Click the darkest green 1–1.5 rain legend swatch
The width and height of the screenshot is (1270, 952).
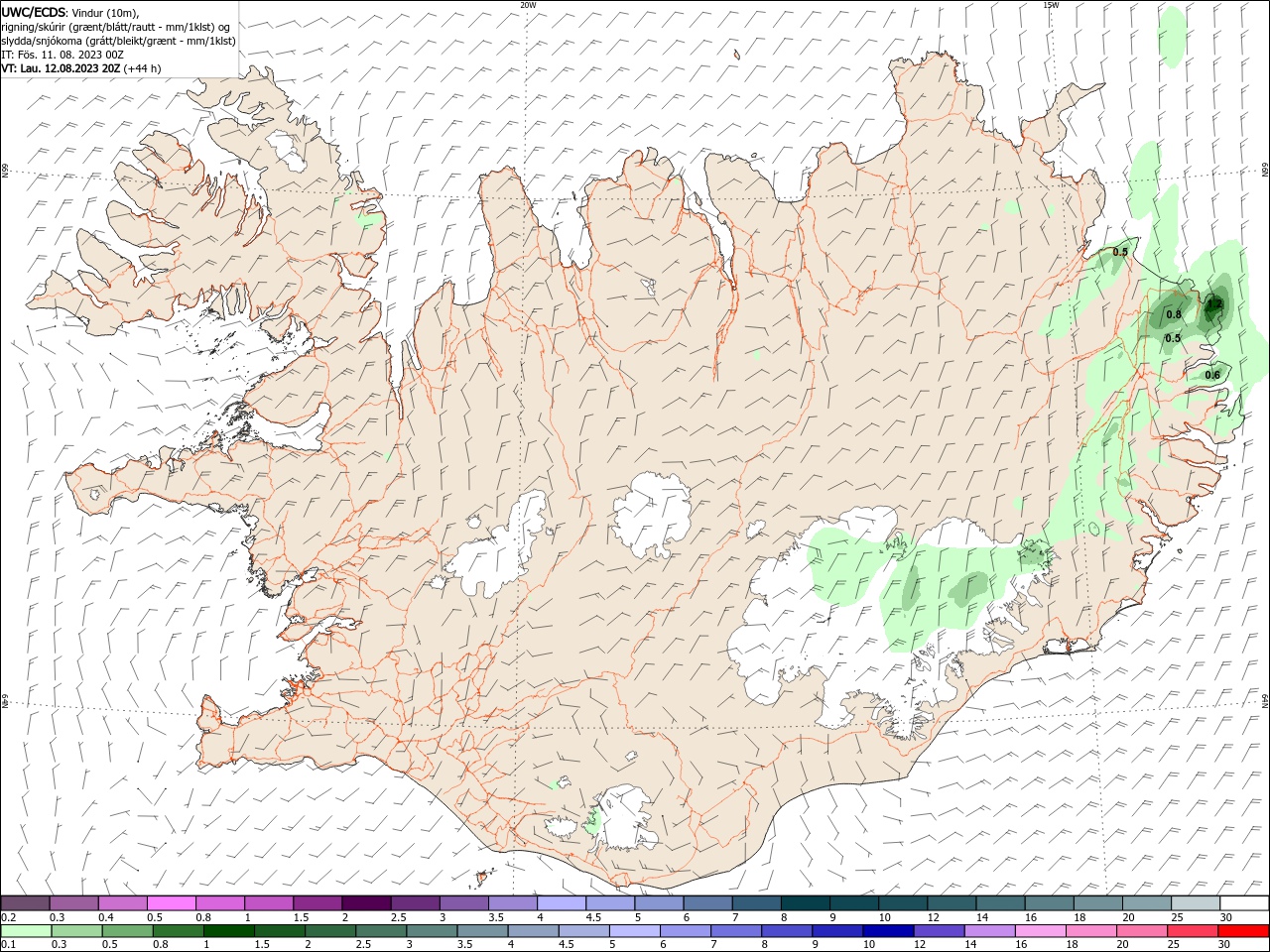click(x=228, y=931)
